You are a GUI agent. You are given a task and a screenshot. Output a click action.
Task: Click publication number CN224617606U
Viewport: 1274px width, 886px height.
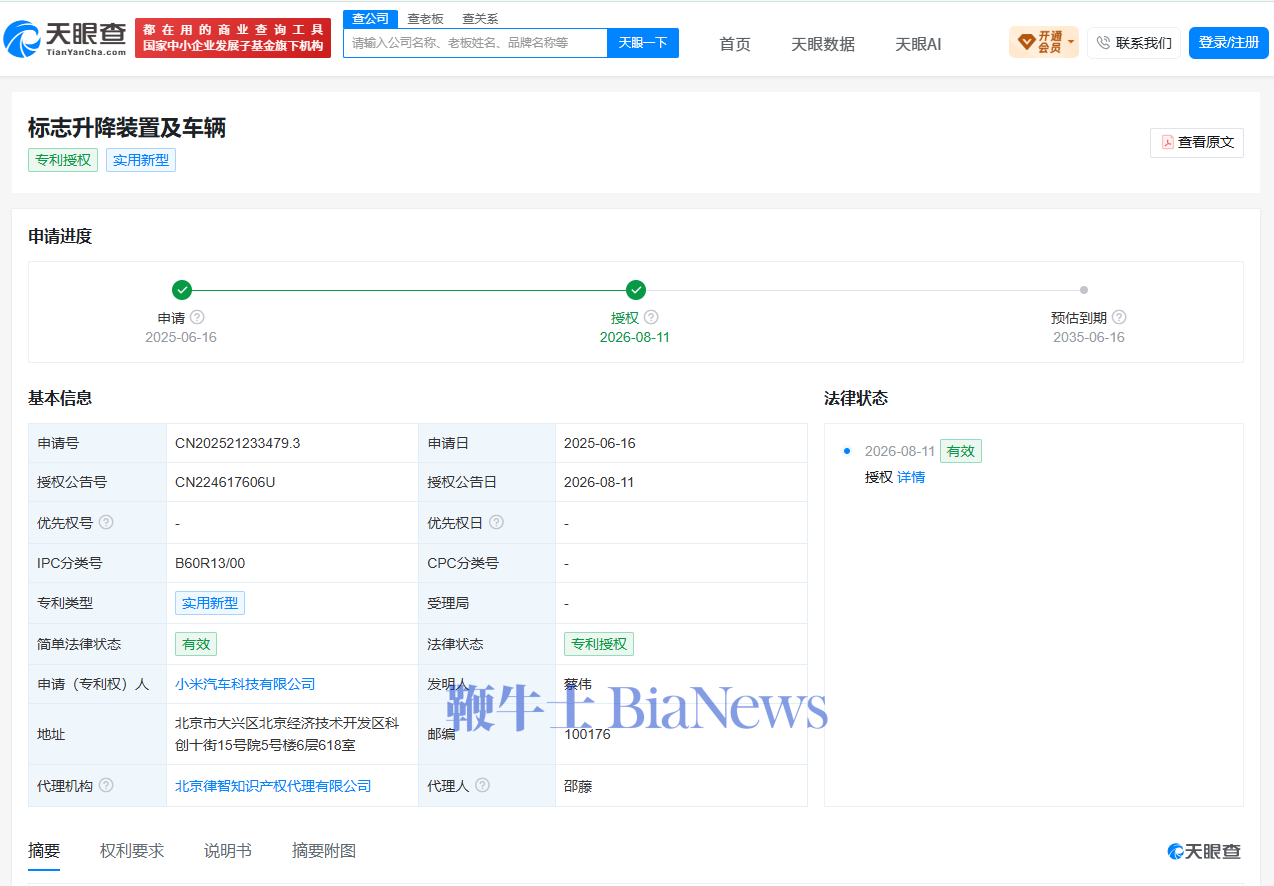(x=225, y=482)
